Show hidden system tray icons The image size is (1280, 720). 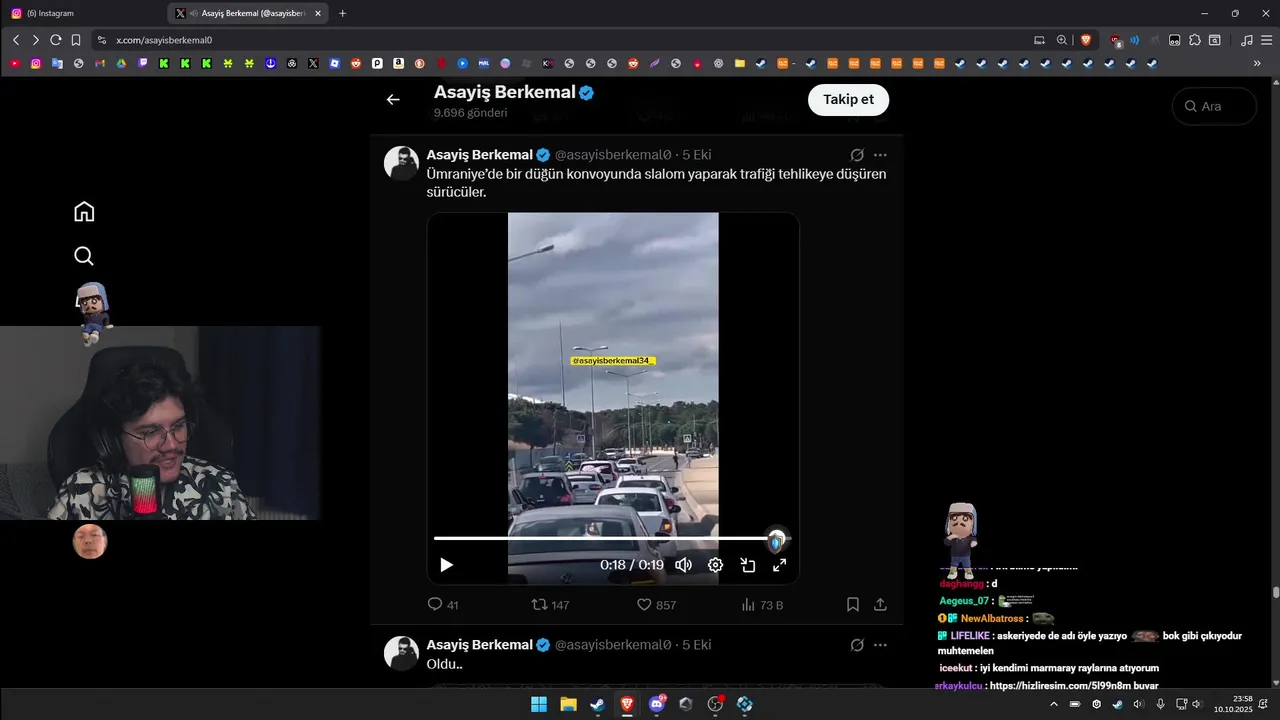1053,704
